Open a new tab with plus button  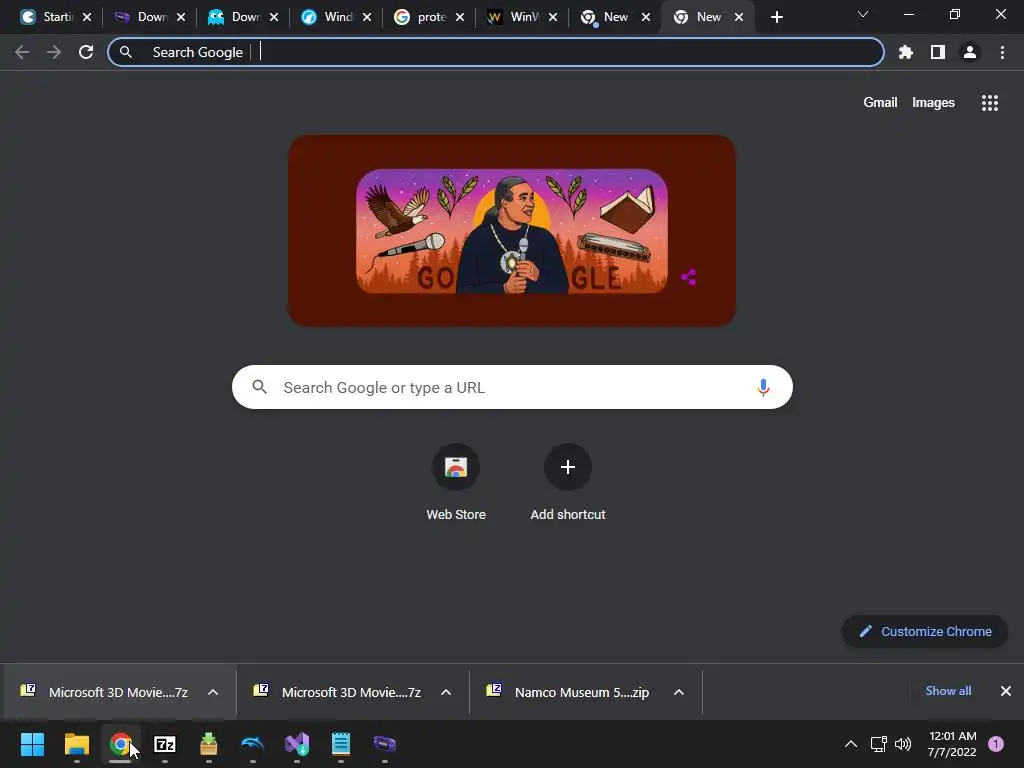(776, 17)
